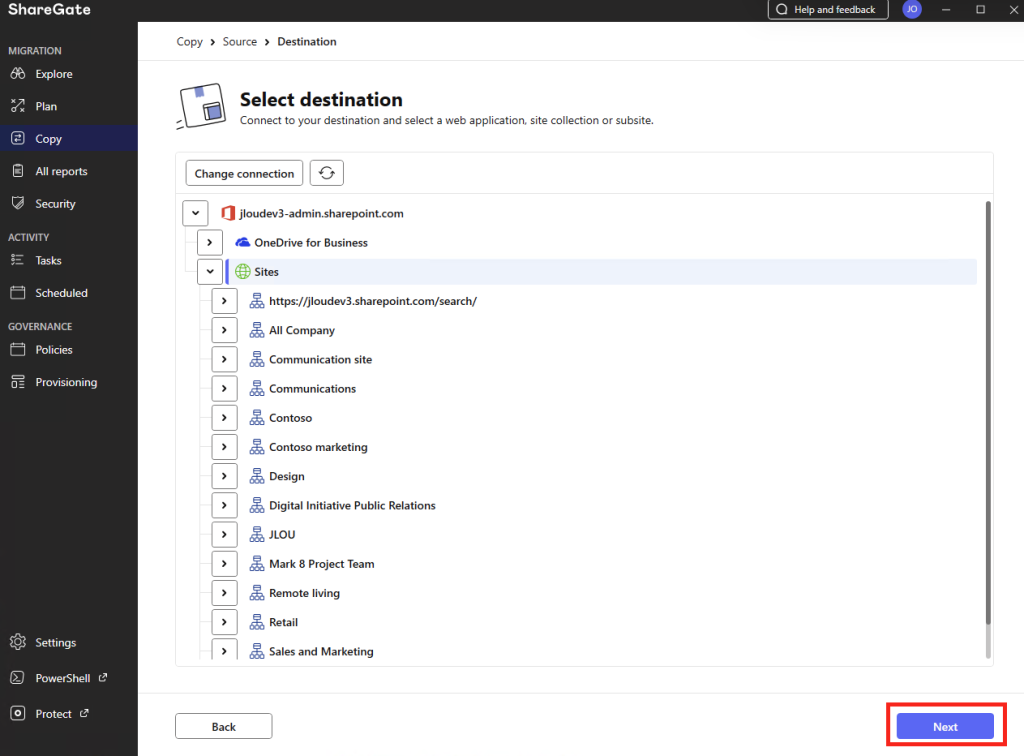The width and height of the screenshot is (1024, 756).
Task: Click the site icon beside All Company
Action: 257,330
